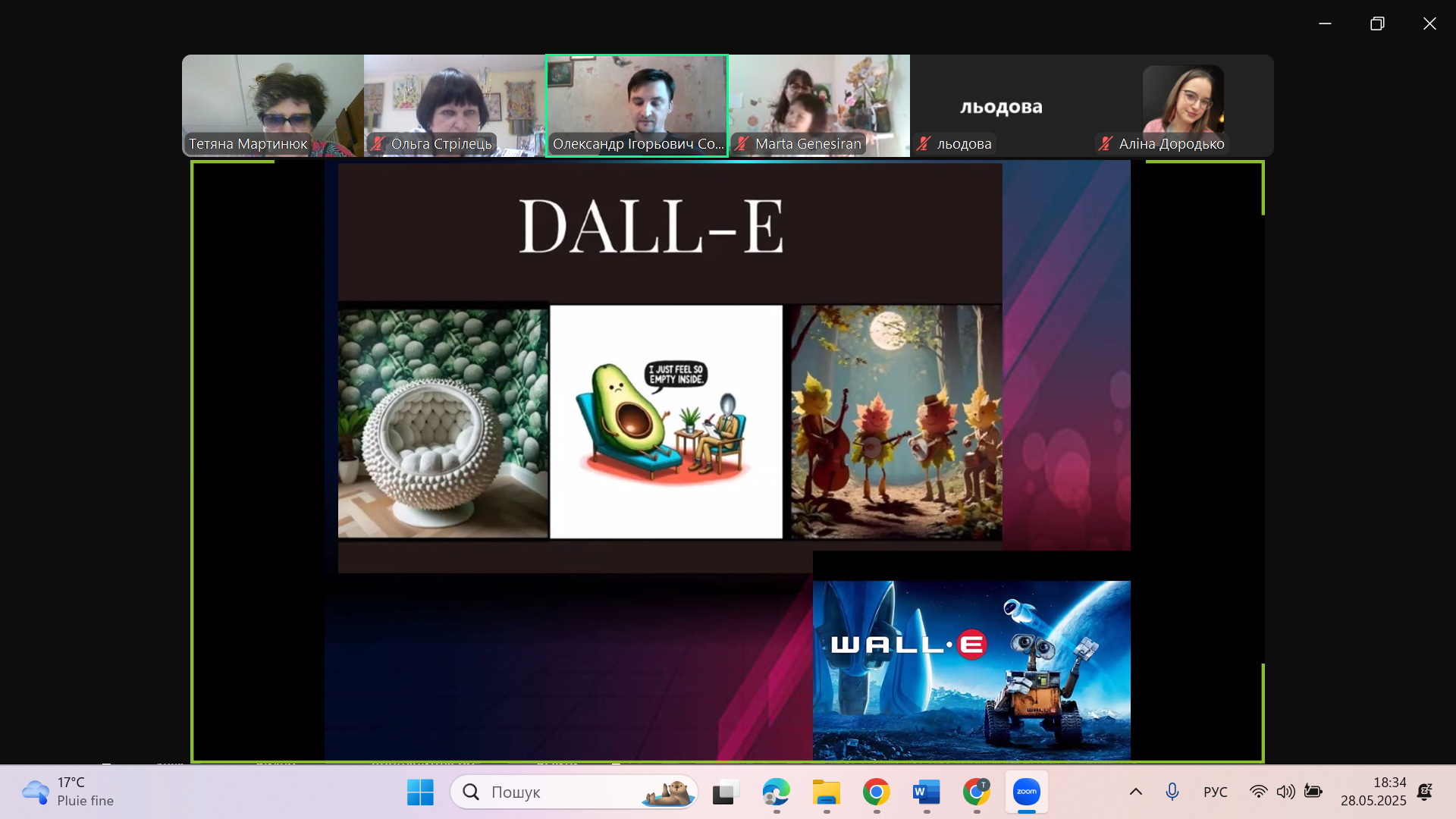
Task: Launch Microsoft Edge from the taskbar
Action: pos(776,792)
